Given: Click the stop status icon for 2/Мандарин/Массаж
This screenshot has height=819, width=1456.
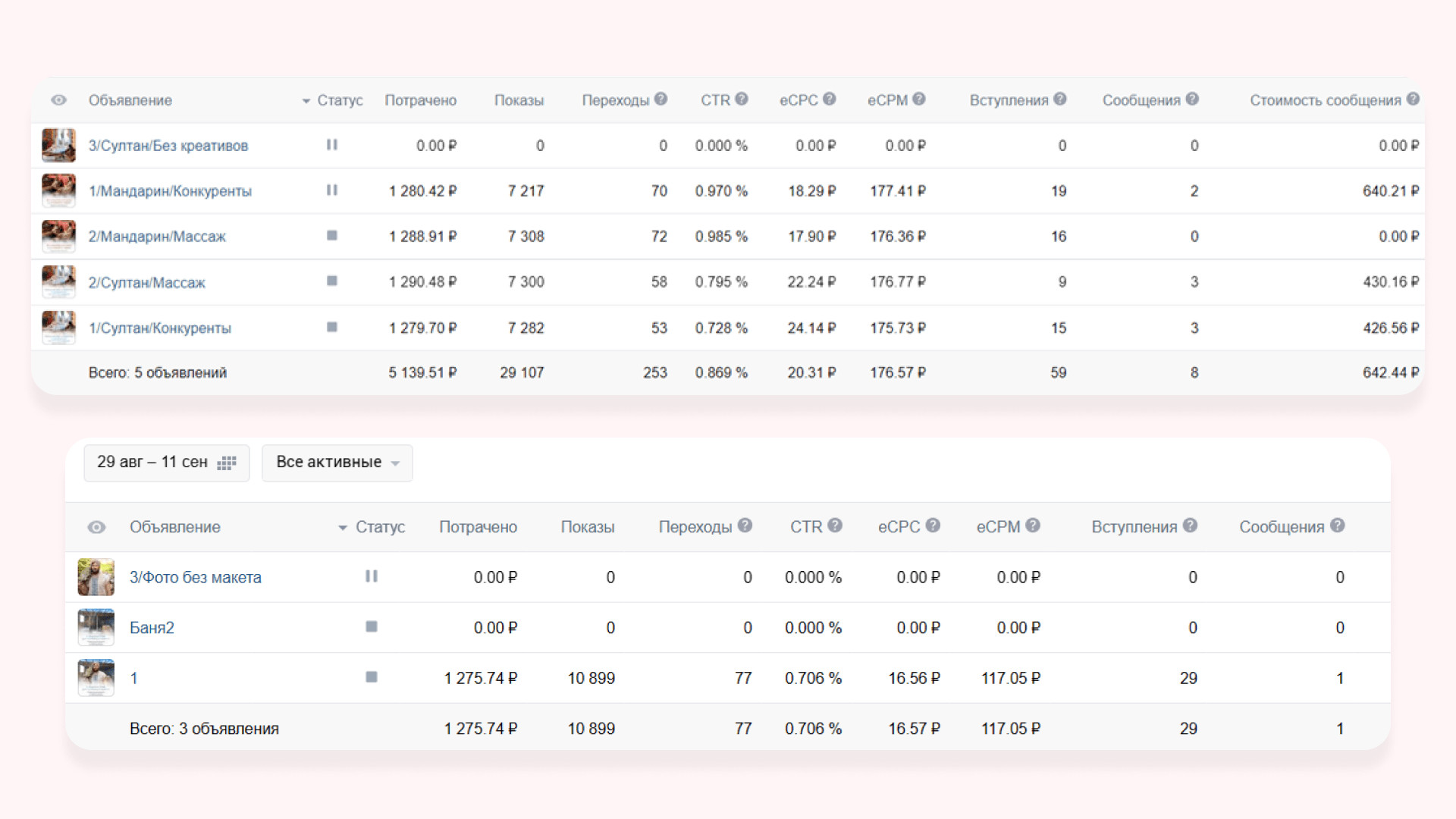Looking at the screenshot, I should (x=331, y=236).
